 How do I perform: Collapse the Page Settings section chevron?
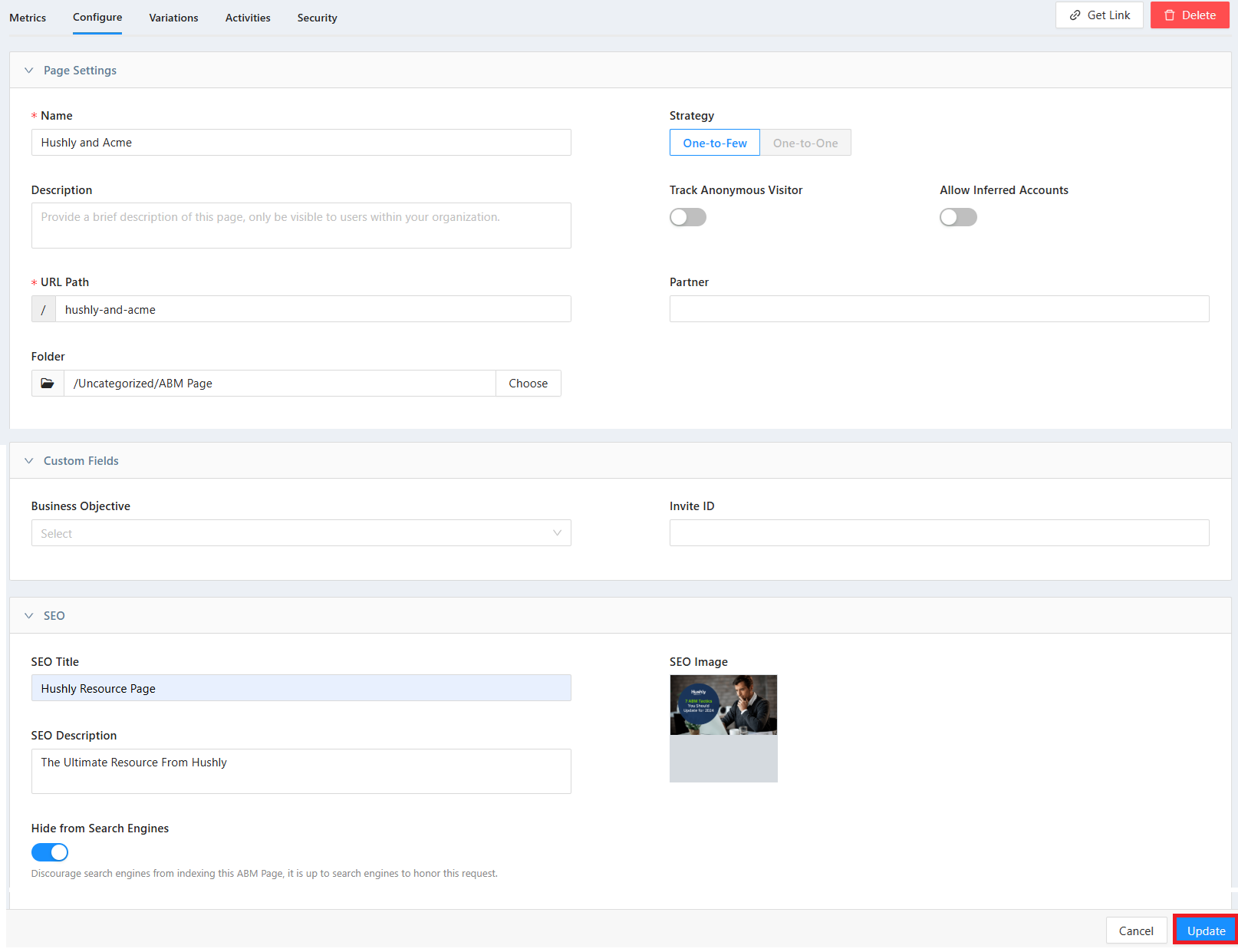[29, 71]
